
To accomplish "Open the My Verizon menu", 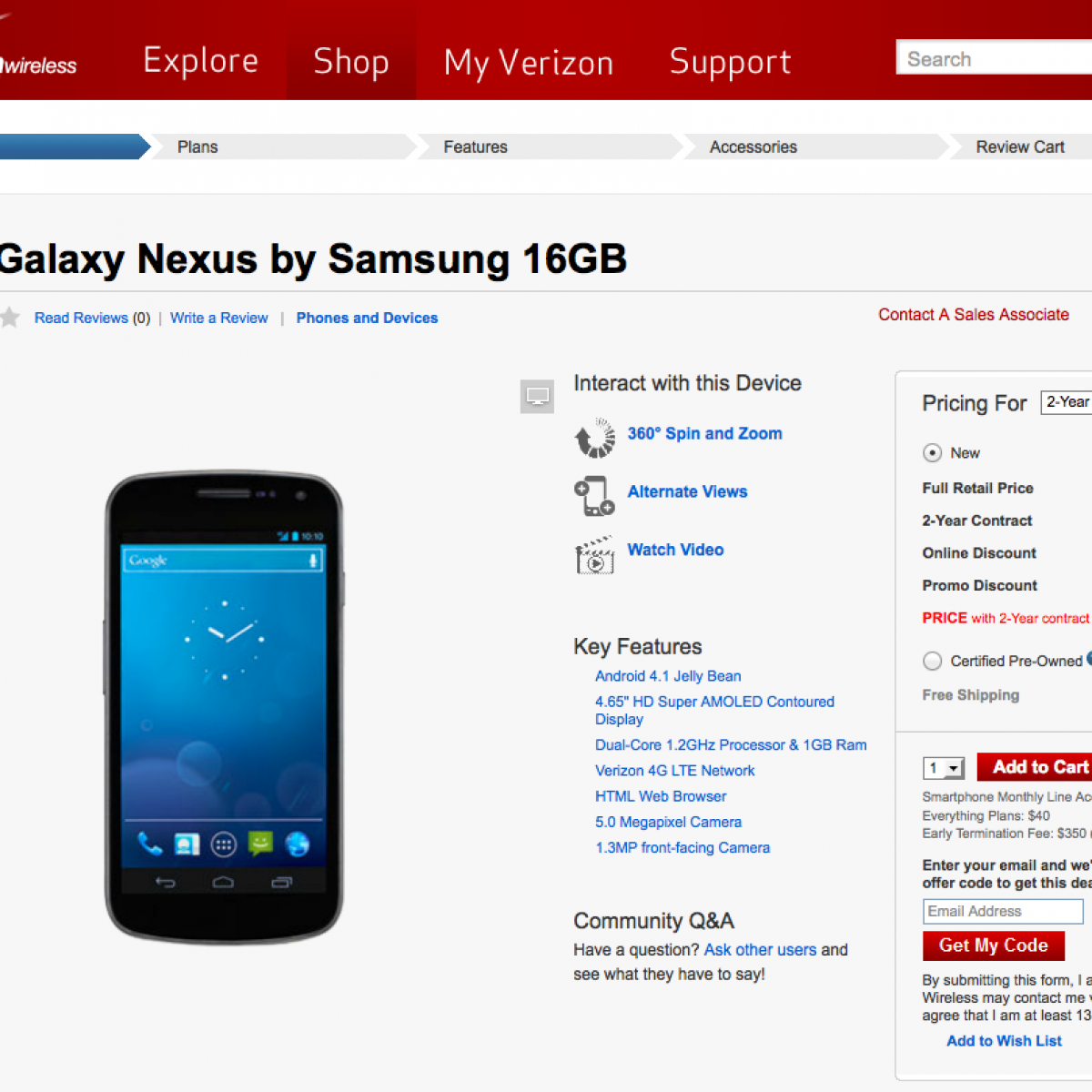I will tap(528, 62).
